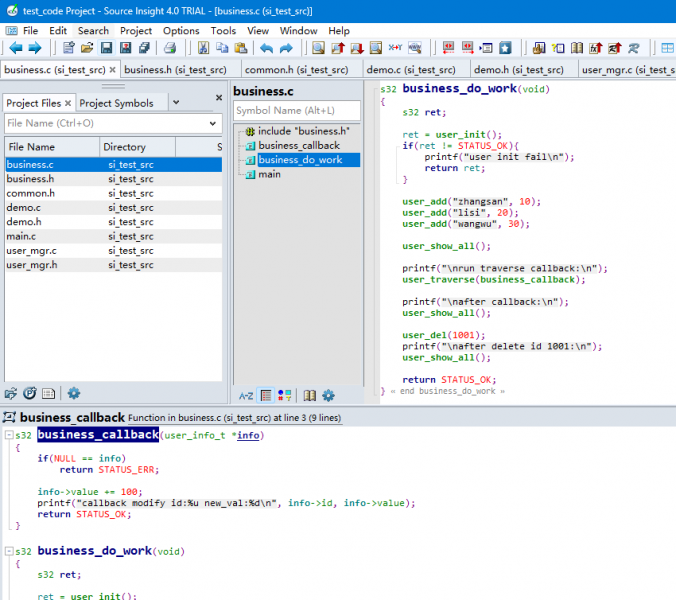
Task: Click the Go Forward arrow in toolbar
Action: [35, 48]
